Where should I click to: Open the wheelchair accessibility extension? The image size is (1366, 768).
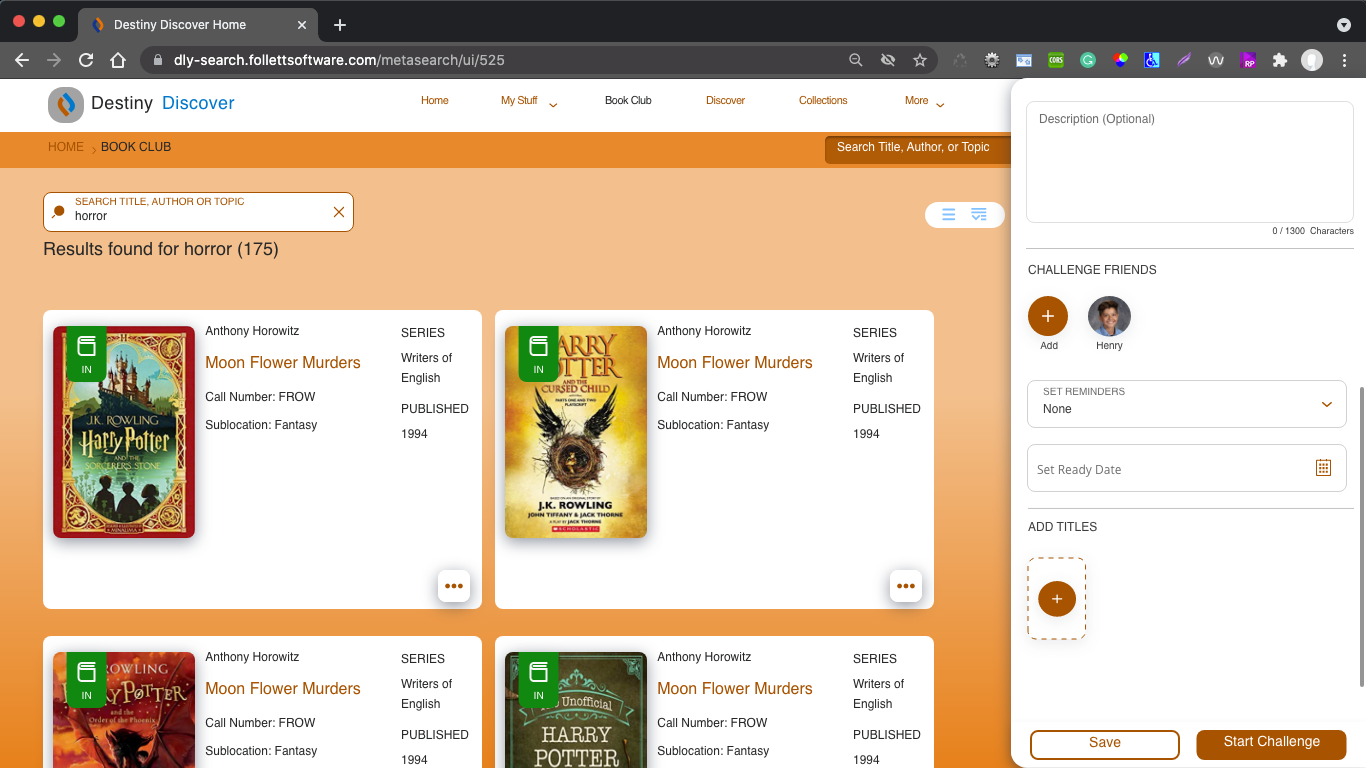(x=1152, y=60)
